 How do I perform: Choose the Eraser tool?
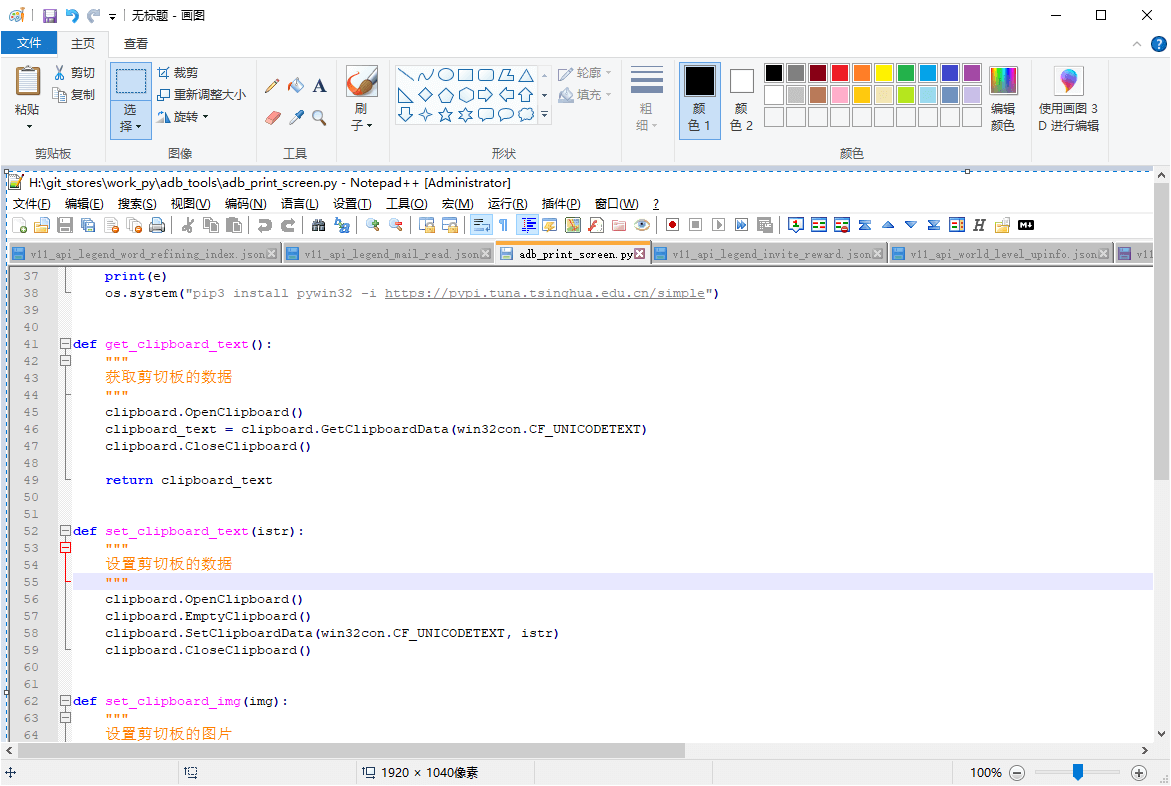[272, 117]
